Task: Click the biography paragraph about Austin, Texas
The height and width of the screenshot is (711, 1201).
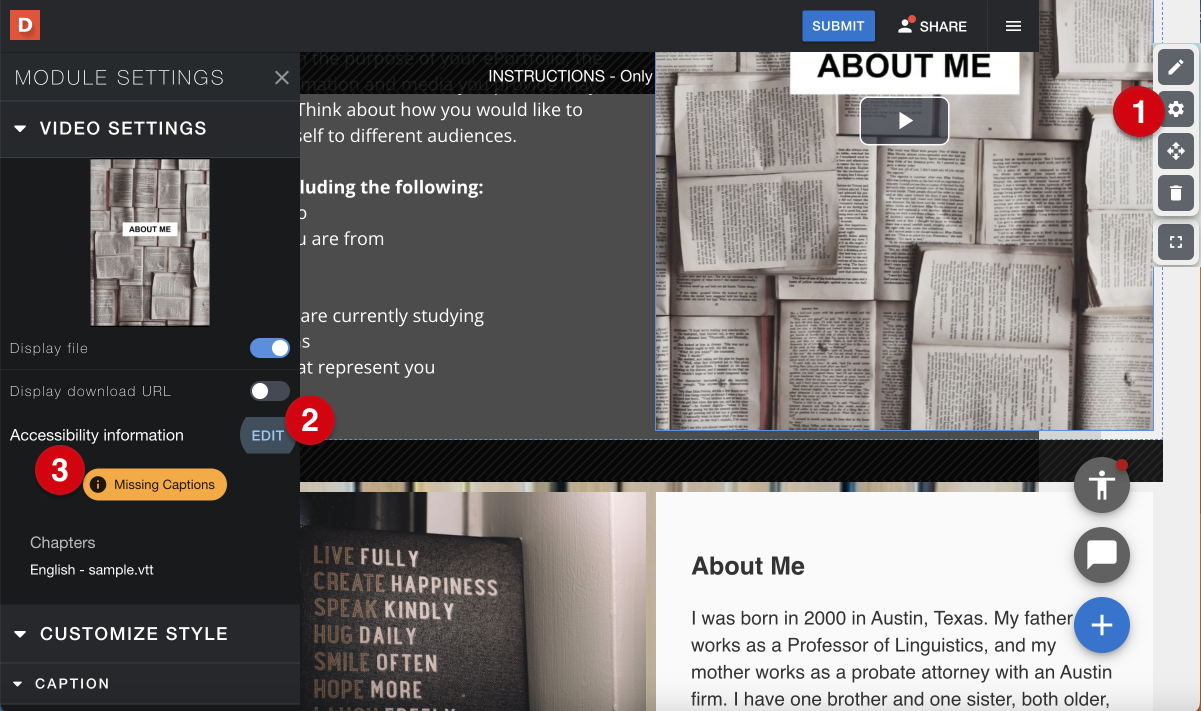Action: pos(901,658)
